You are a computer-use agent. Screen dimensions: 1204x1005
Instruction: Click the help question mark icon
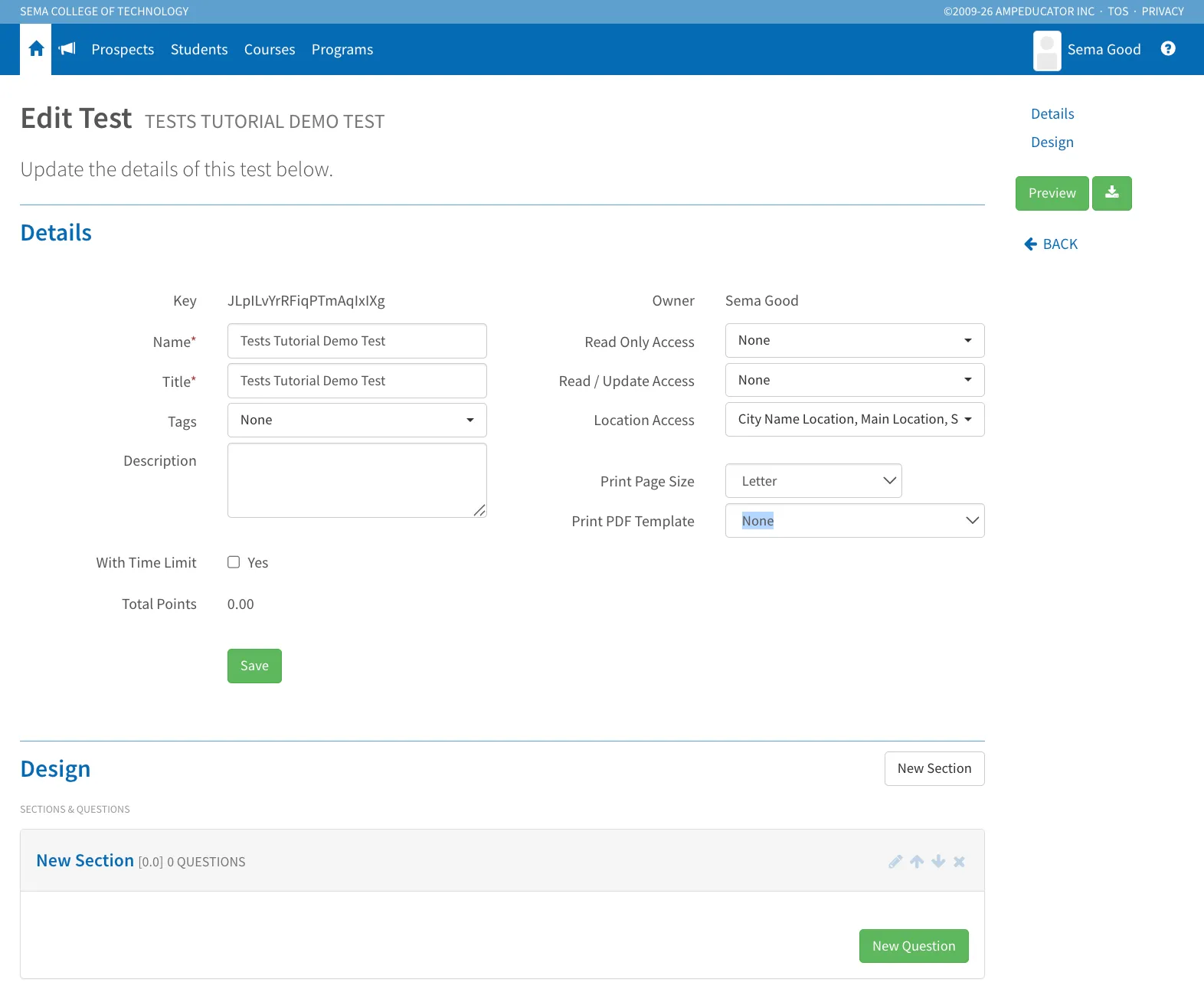pos(1168,49)
